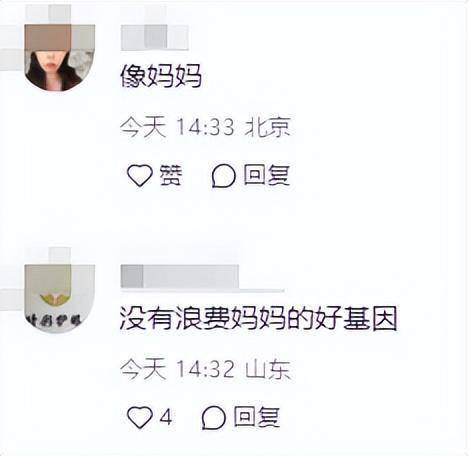Click the "14:33" time on the first comment
Viewport: 468px width, 456px height.
point(205,127)
